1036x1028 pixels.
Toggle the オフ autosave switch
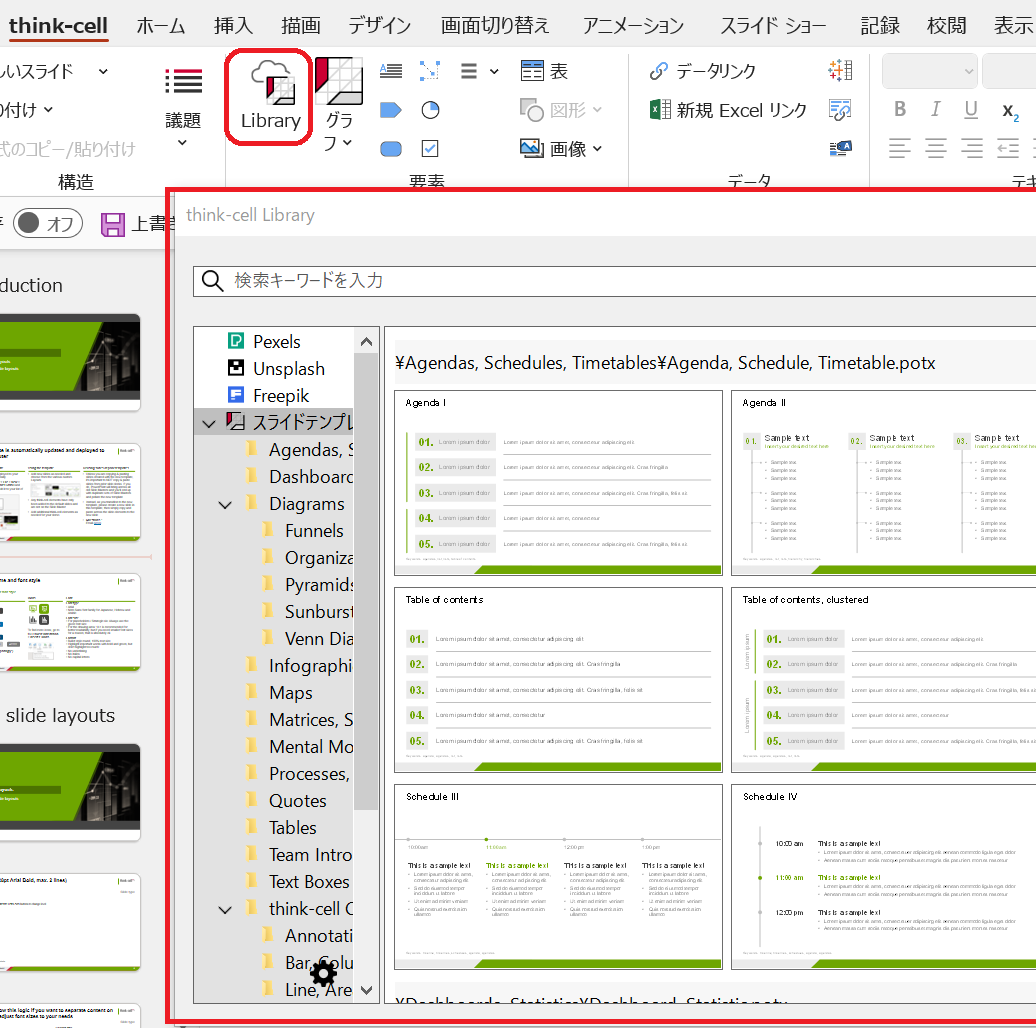[x=48, y=223]
